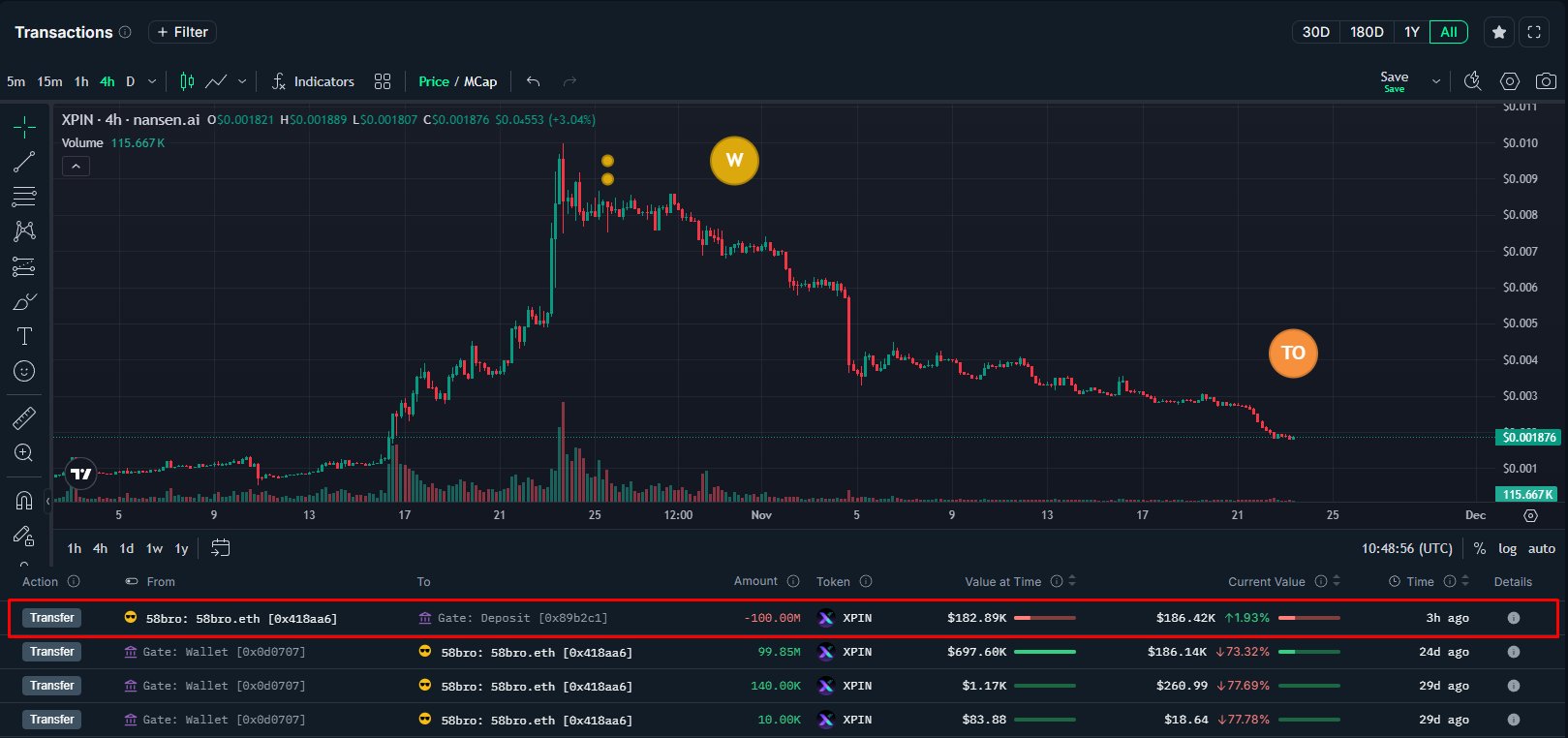Image resolution: width=1568 pixels, height=738 pixels.
Task: Toggle lock all drawings tool
Action: [x=24, y=536]
